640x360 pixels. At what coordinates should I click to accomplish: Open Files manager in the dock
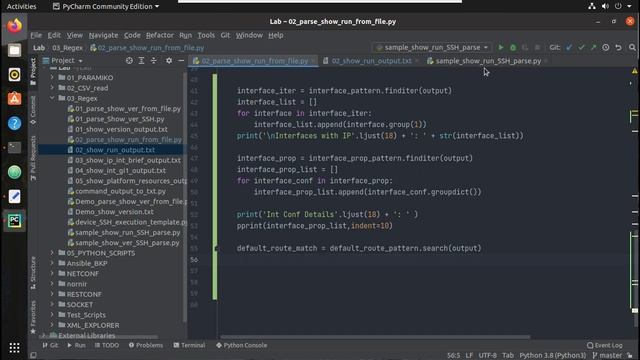click(x=14, y=50)
